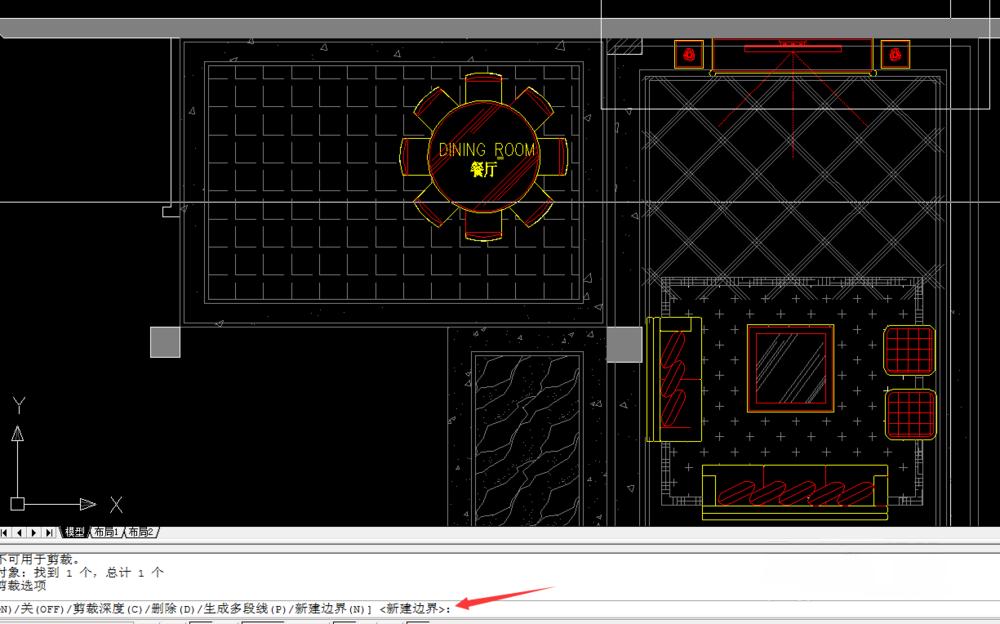Choose the 新建边界(N) command option
The image size is (1000, 624).
pos(330,609)
